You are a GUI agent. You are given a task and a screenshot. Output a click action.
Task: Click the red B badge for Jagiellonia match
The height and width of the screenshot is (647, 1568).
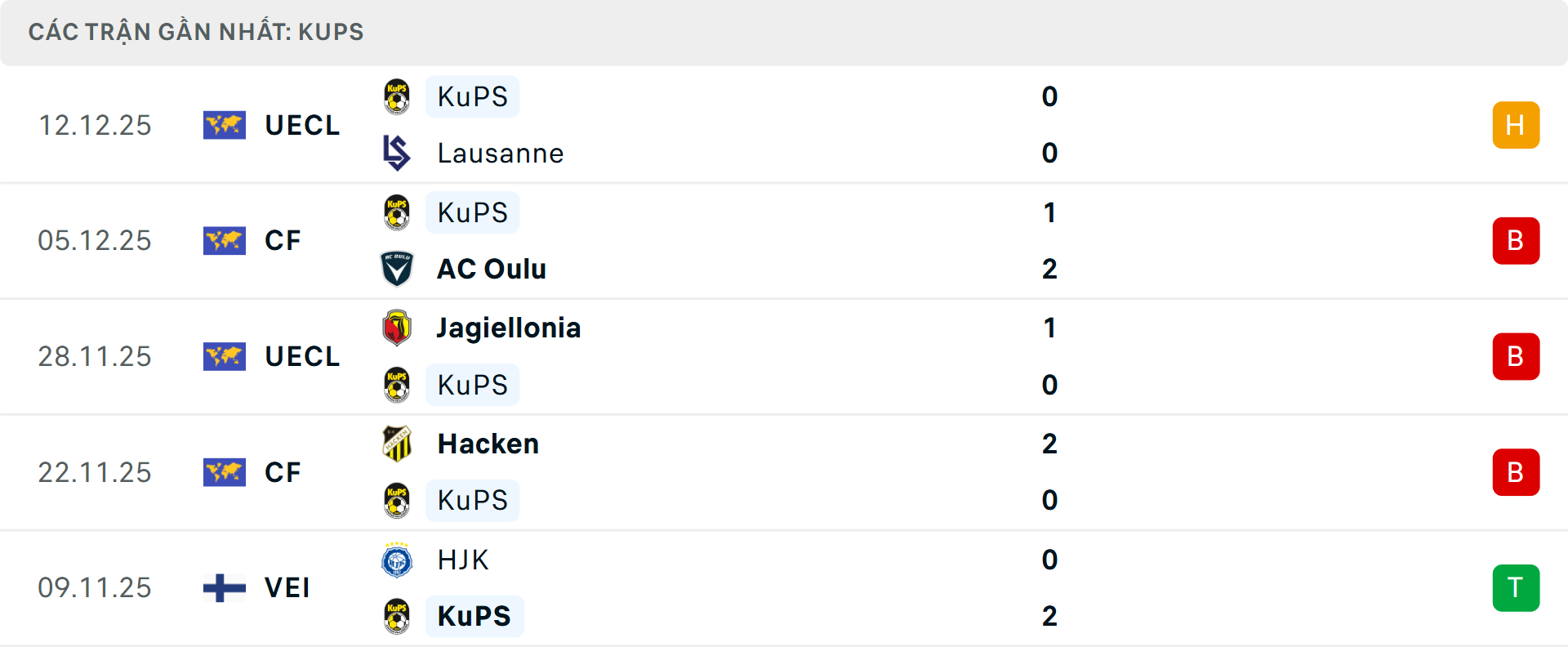[x=1516, y=356]
